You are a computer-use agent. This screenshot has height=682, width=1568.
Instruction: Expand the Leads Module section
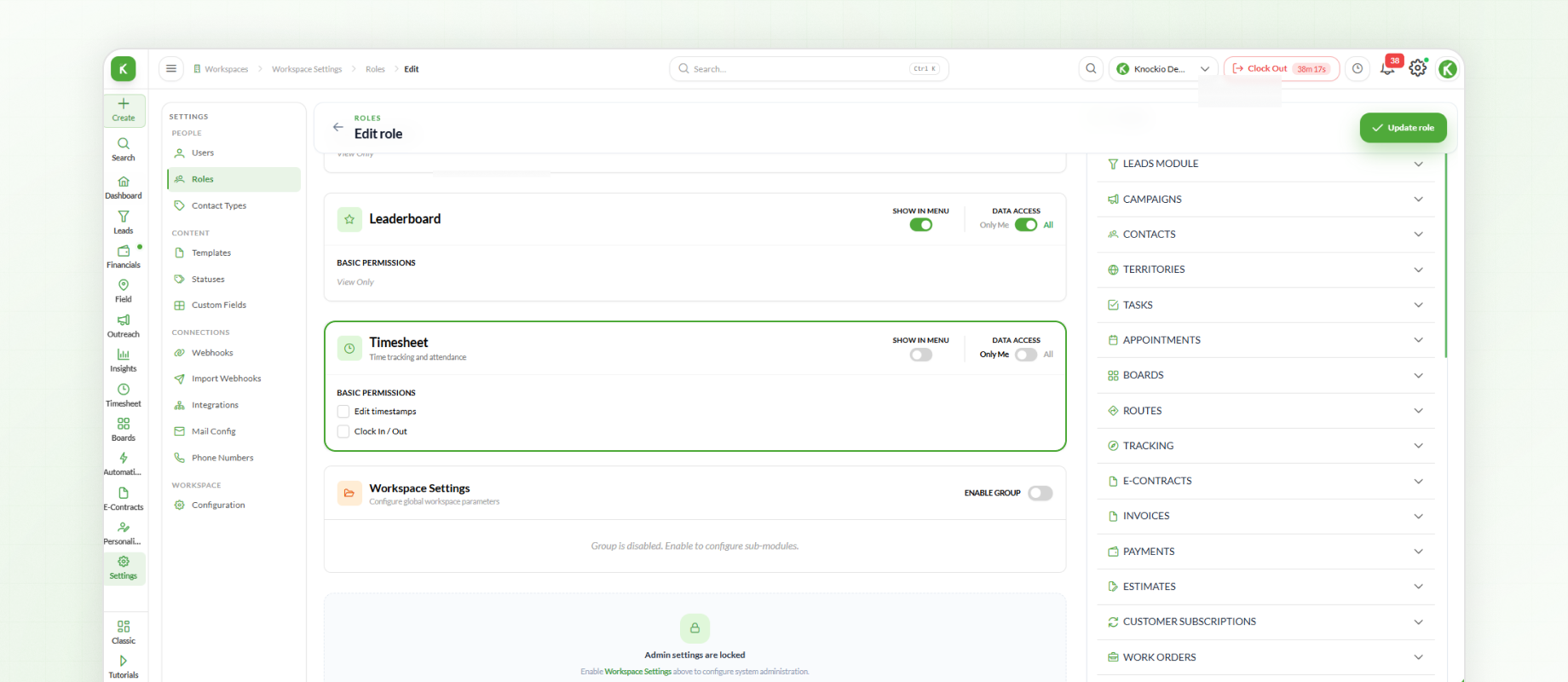tap(1265, 164)
